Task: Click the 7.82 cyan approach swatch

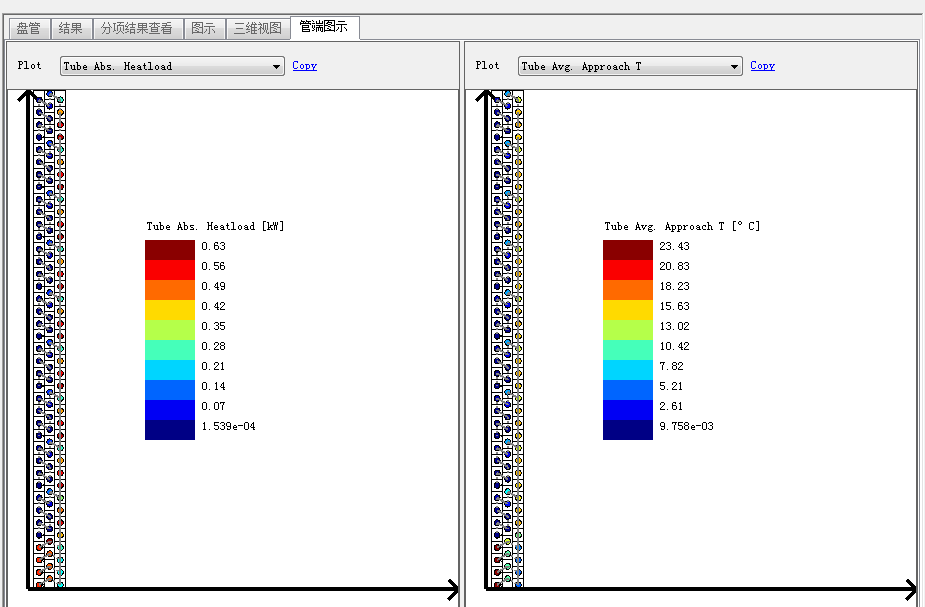Action: click(628, 370)
